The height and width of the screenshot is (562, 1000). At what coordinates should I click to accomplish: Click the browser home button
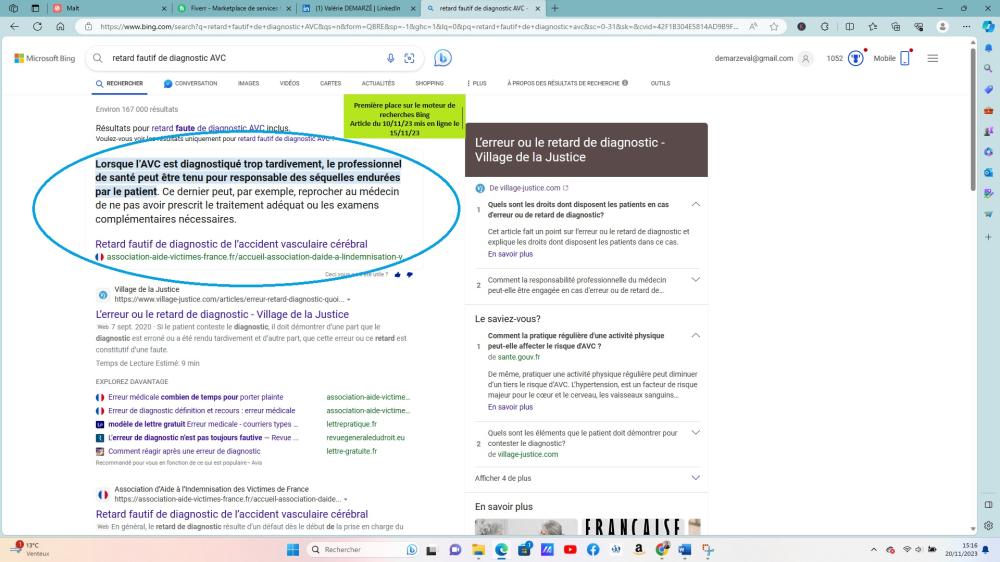(61, 27)
